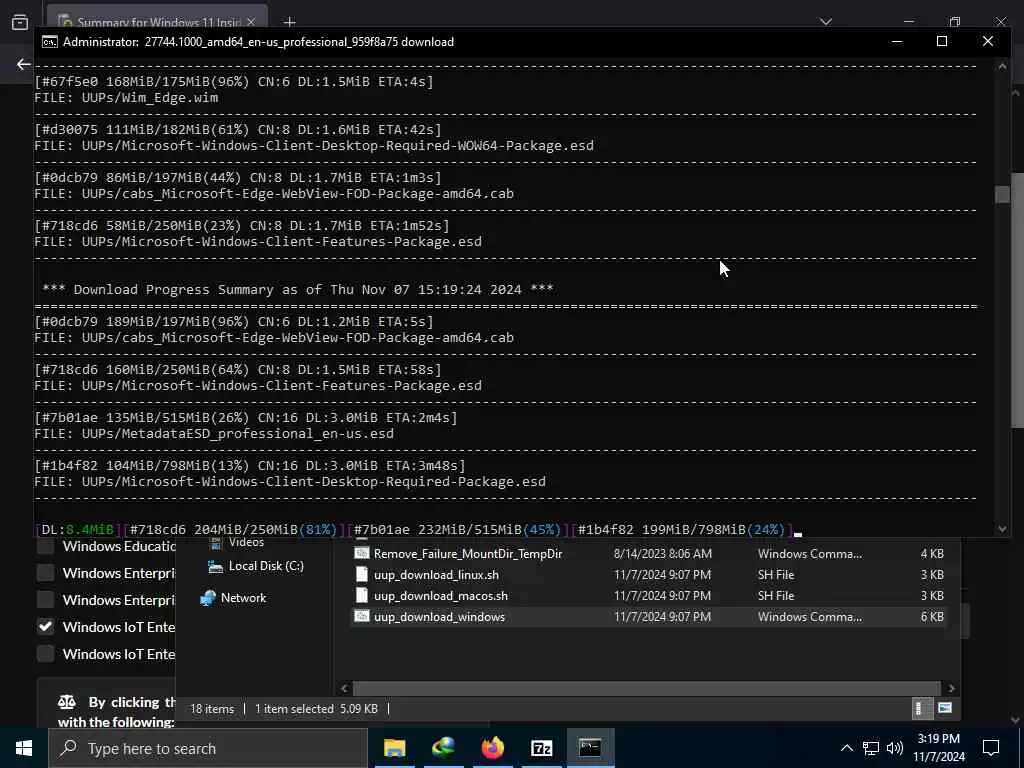1024x768 pixels.
Task: Open Firefox from the taskbar
Action: pos(492,748)
